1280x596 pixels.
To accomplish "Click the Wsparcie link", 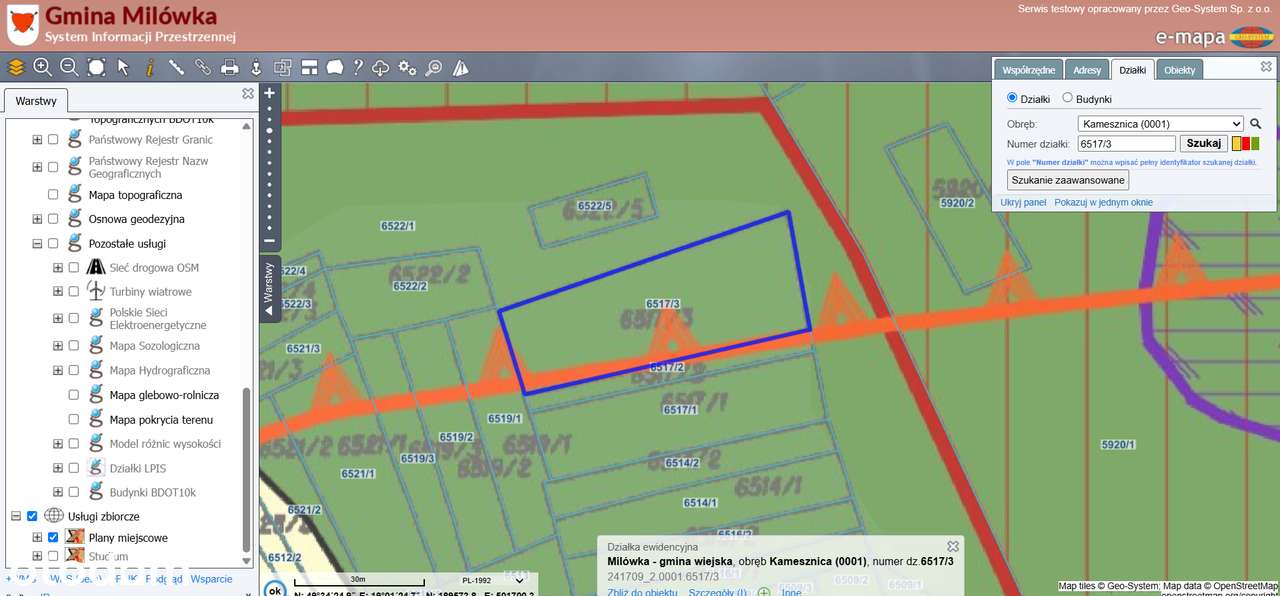I will click(x=211, y=579).
